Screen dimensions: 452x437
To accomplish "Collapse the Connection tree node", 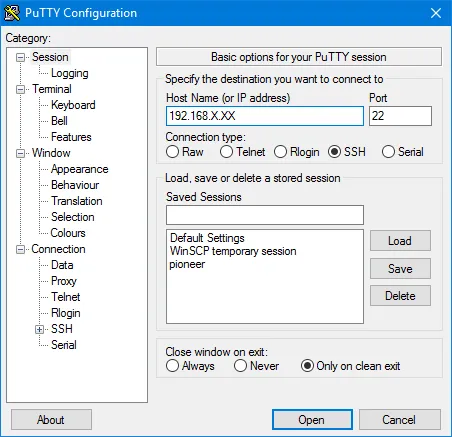I will point(21,249).
